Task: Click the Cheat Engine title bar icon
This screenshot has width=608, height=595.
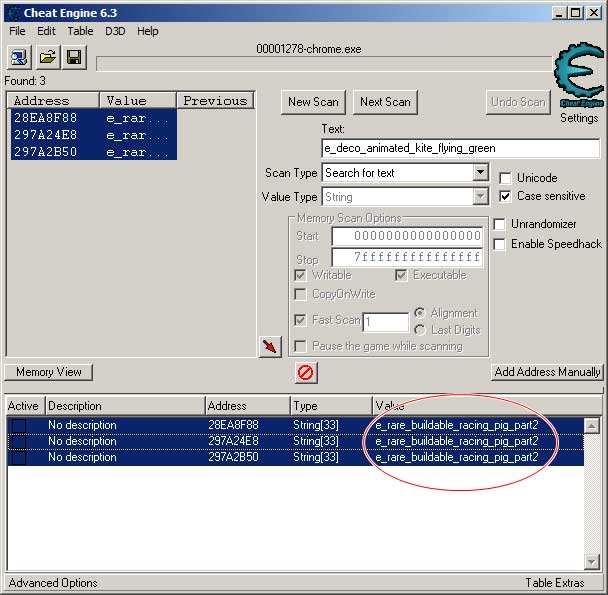Action: pyautogui.click(x=14, y=13)
